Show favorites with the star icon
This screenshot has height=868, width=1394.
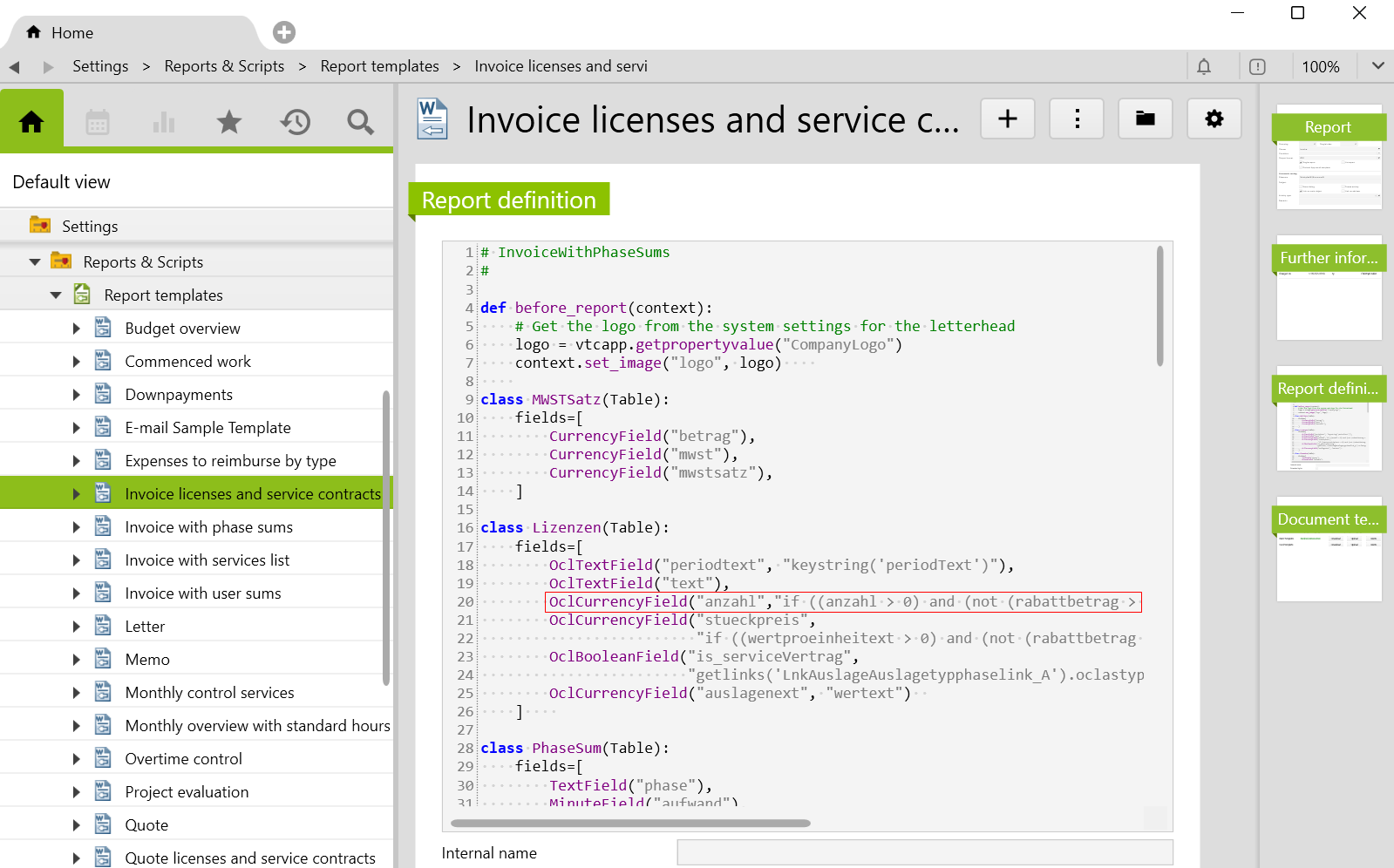pyautogui.click(x=229, y=122)
